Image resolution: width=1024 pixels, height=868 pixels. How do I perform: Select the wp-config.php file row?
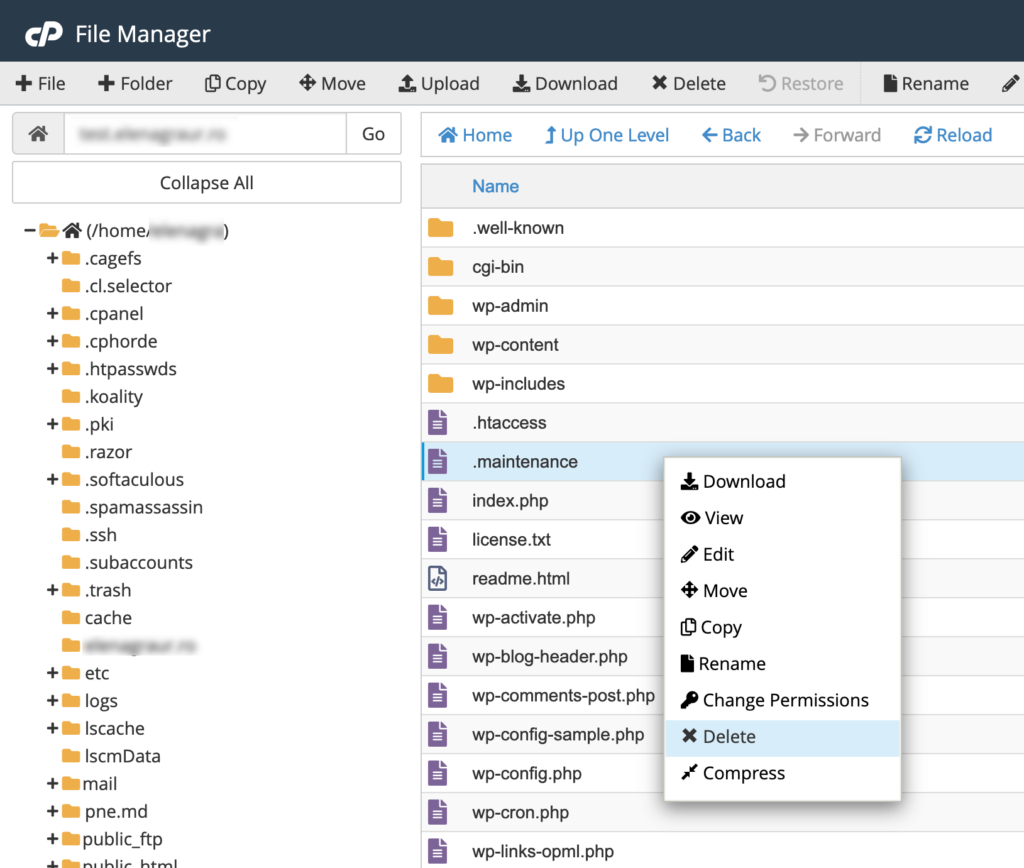point(722,773)
